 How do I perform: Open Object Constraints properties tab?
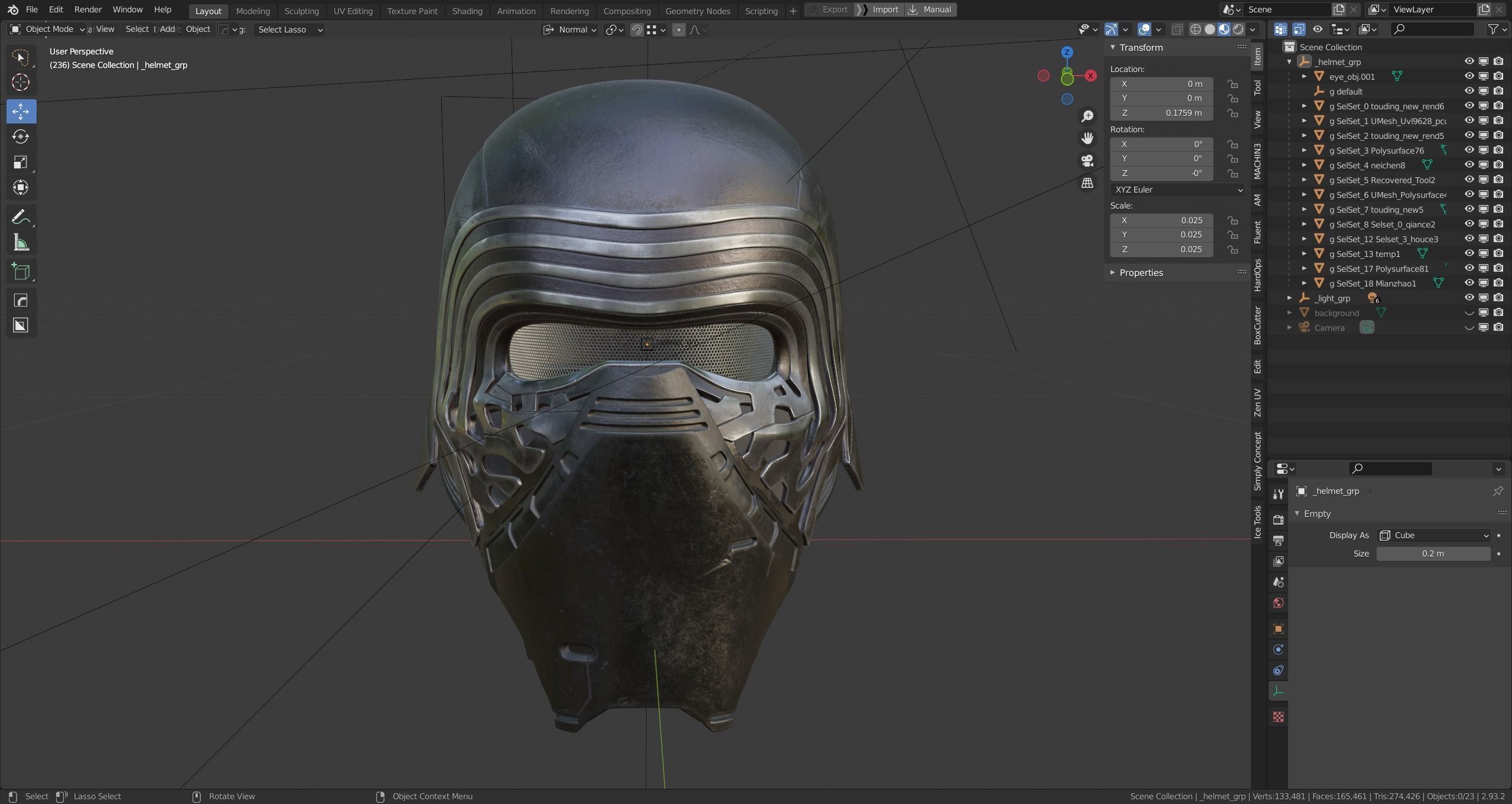pyautogui.click(x=1278, y=670)
